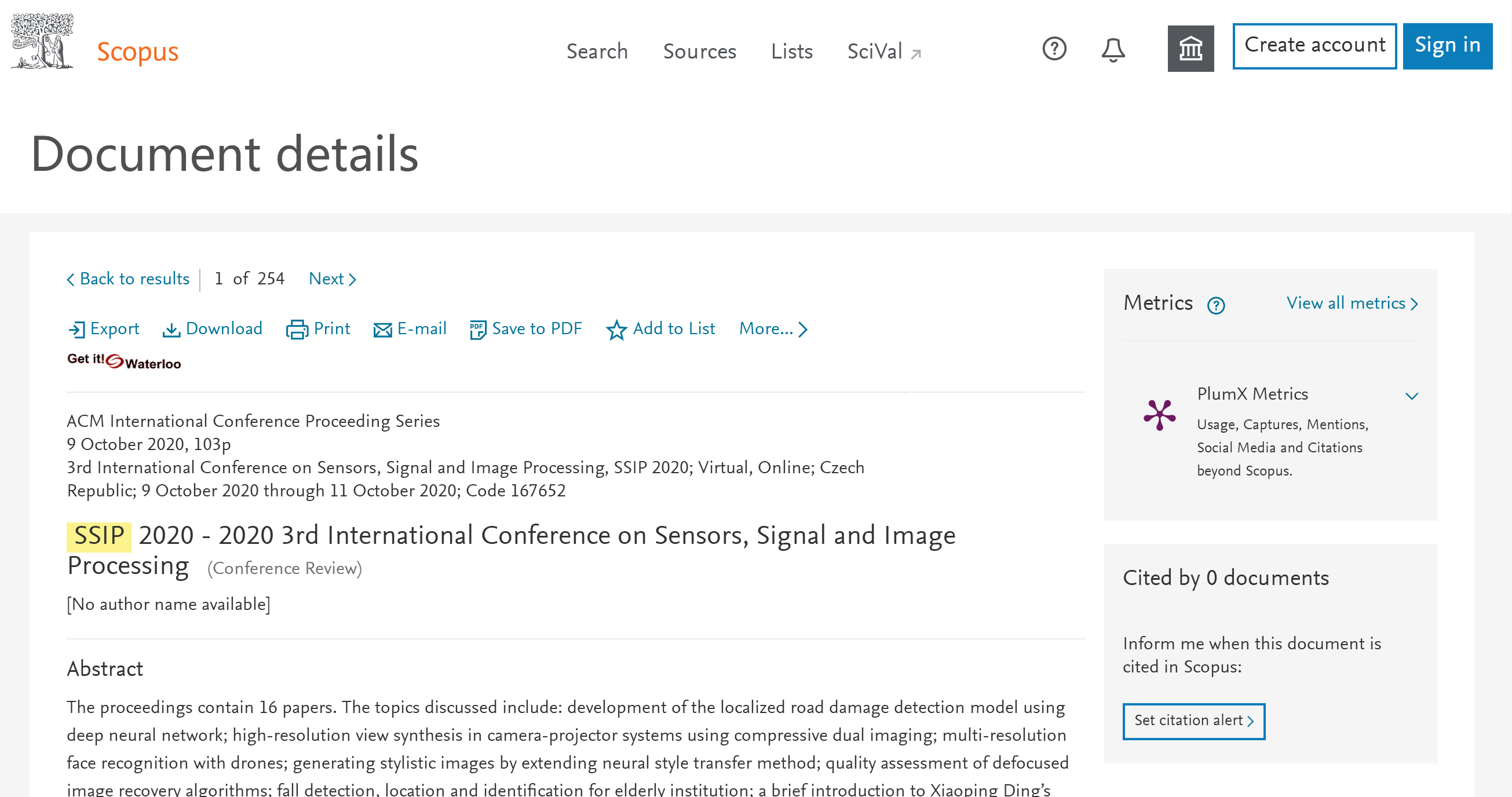Open the SciVal external link
The width and height of the screenshot is (1512, 797).
tap(884, 52)
